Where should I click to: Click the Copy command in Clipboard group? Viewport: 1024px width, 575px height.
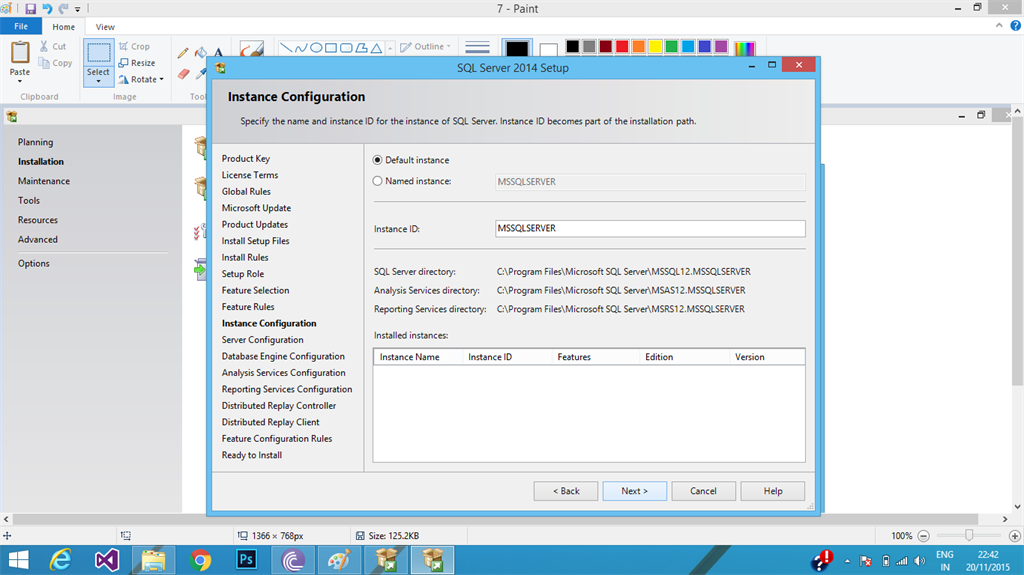[56, 63]
